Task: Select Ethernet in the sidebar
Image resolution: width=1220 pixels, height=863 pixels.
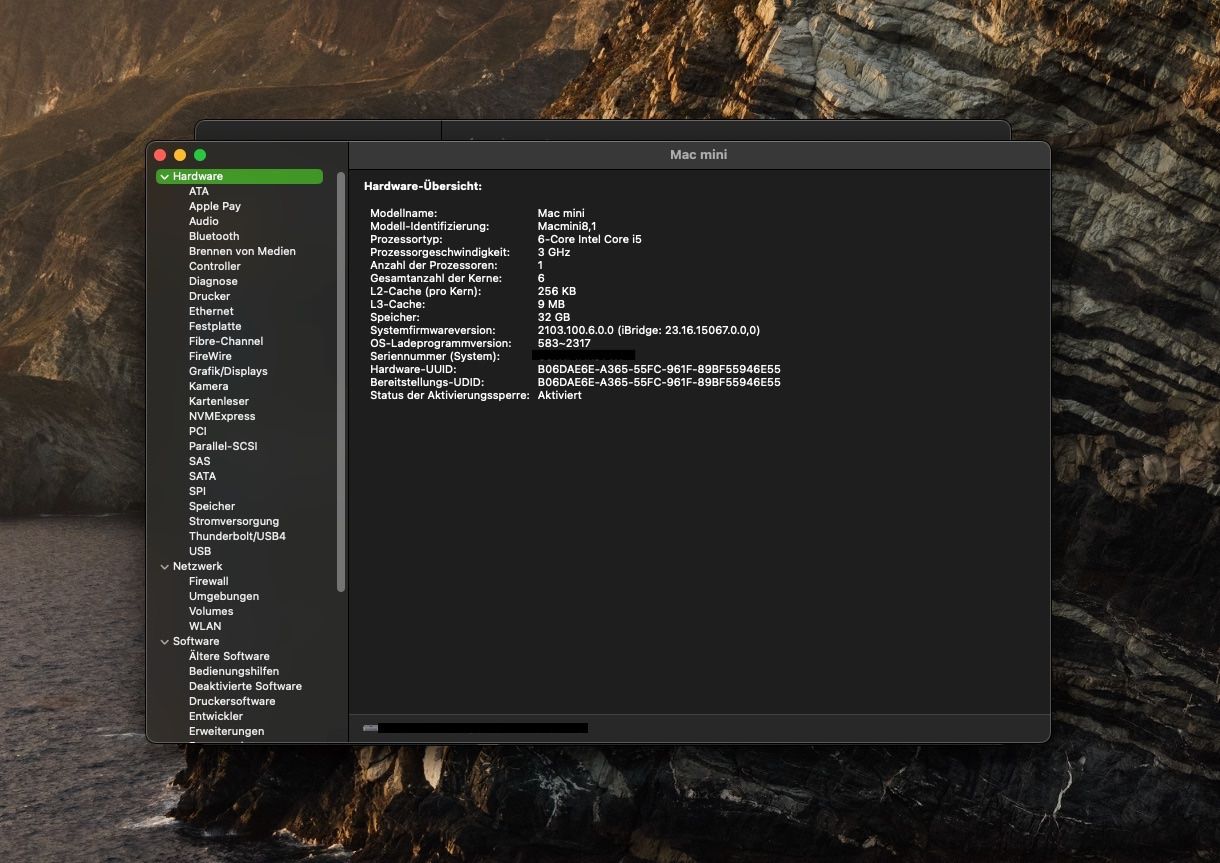Action: pos(211,311)
